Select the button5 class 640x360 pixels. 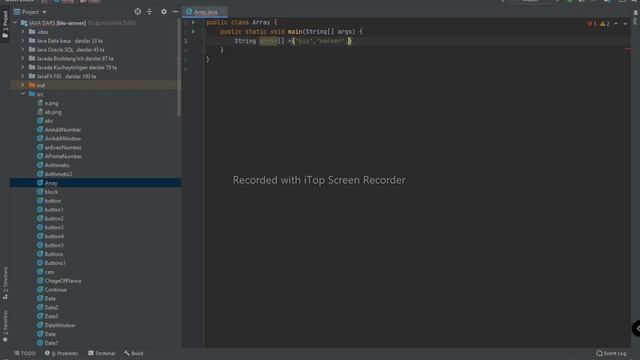point(50,245)
